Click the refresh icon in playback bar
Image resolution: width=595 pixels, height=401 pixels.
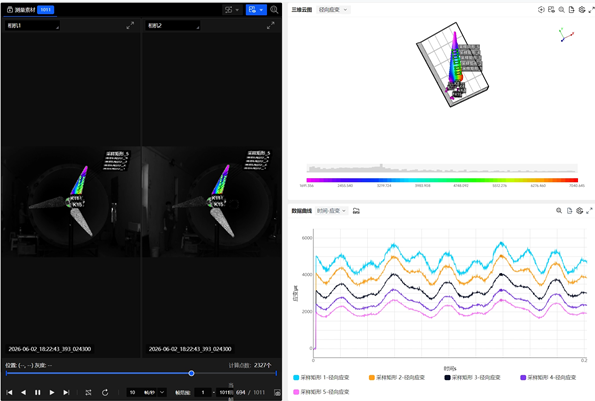[105, 392]
